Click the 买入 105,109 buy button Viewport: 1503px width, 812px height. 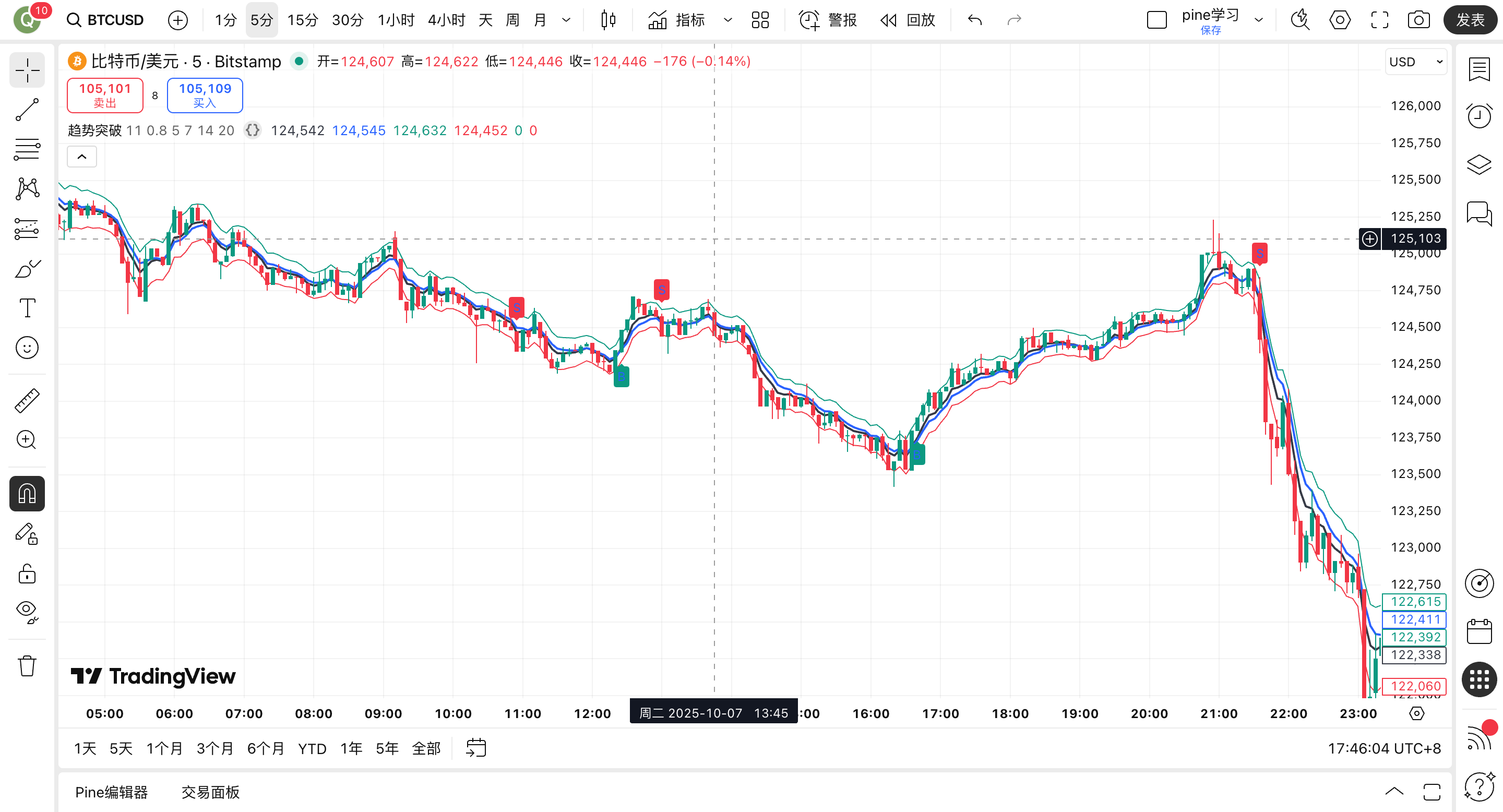pyautogui.click(x=205, y=95)
